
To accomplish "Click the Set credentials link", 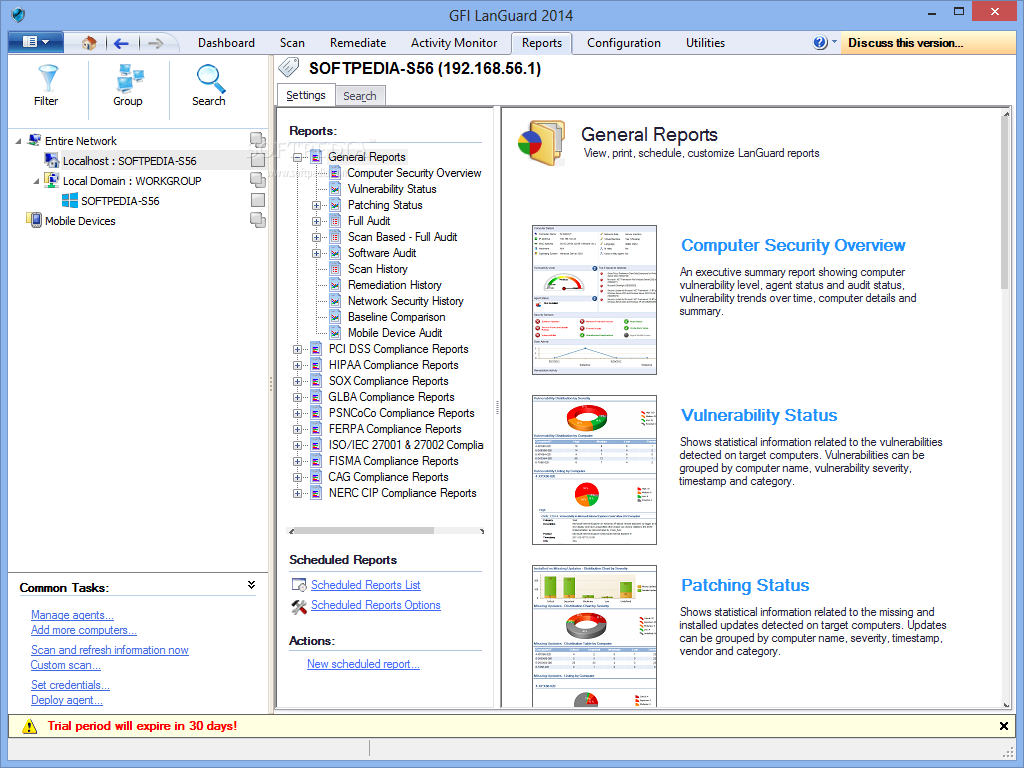I will (x=71, y=684).
